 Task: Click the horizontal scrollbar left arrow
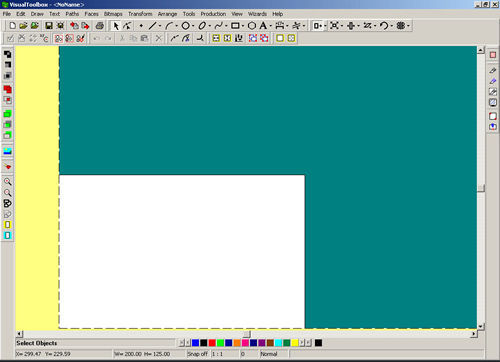pyautogui.click(x=19, y=333)
